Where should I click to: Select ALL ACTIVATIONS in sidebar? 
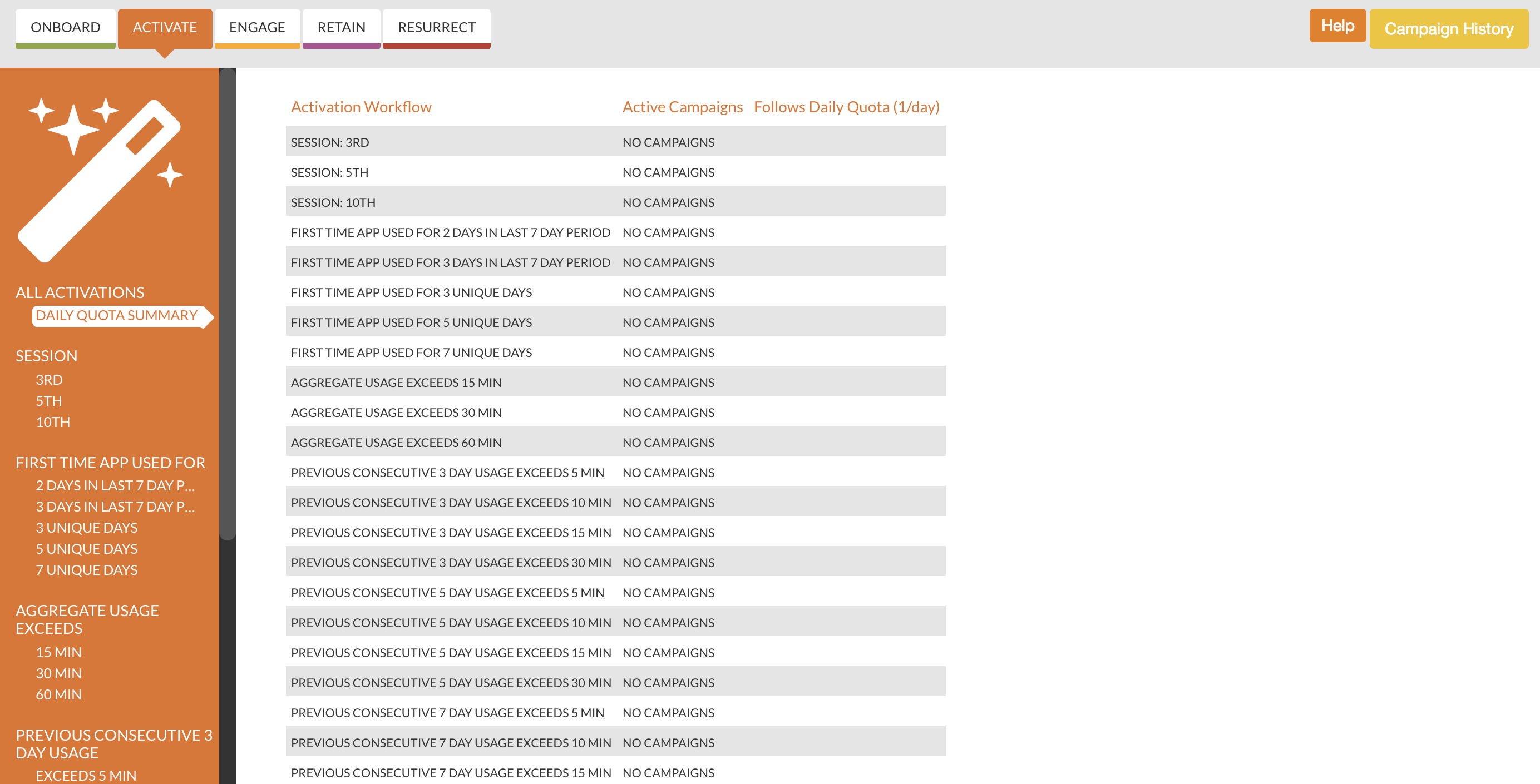(x=80, y=292)
